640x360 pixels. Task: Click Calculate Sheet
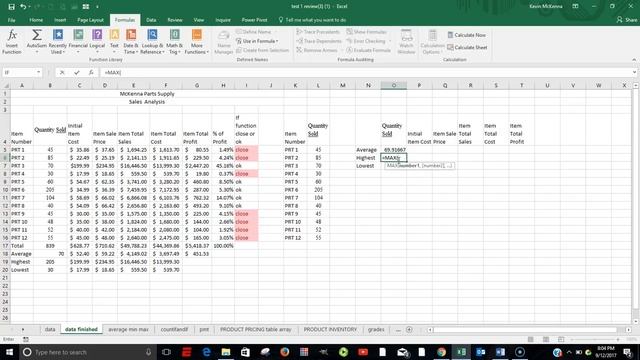467,47
